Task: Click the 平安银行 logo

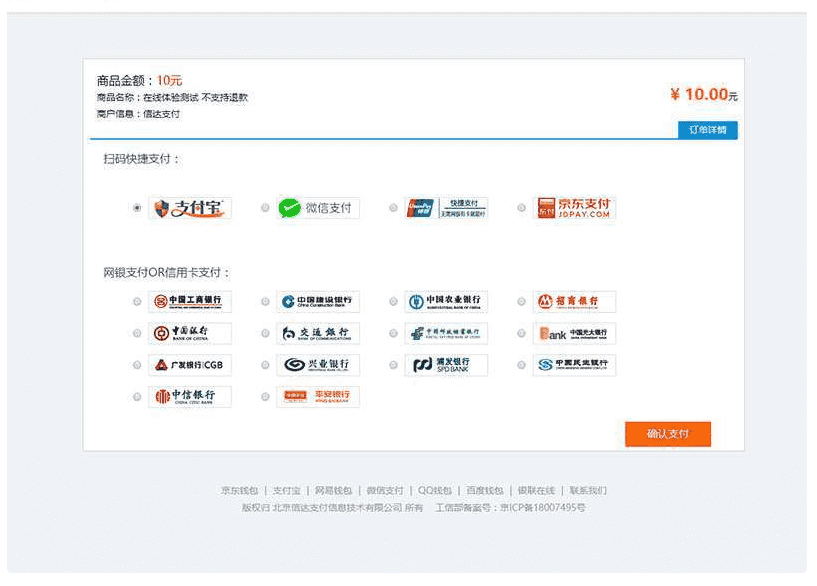Action: pos(318,397)
